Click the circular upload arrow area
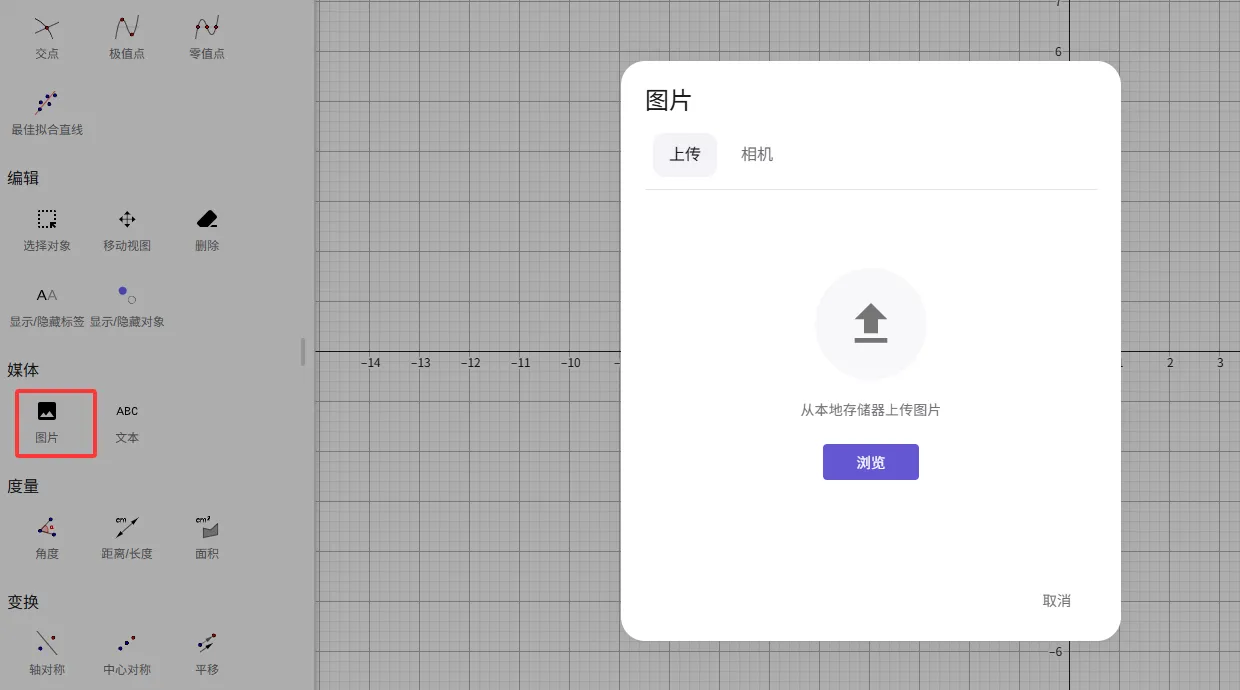1240x690 pixels. tap(871, 324)
